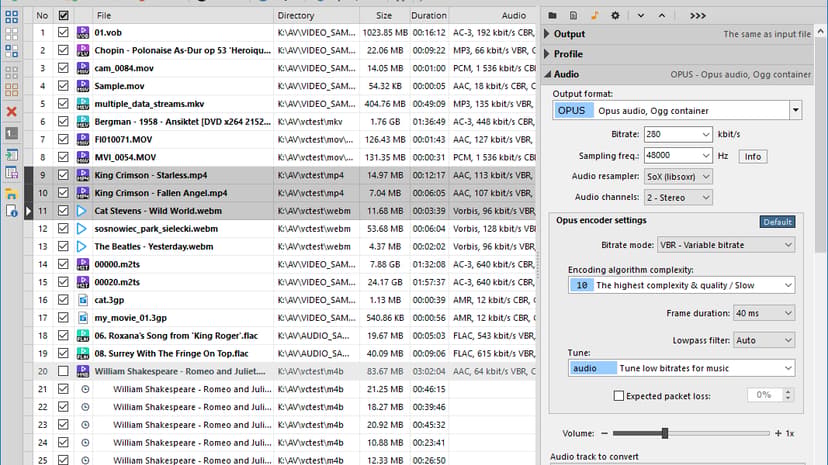The image size is (828, 465).
Task: Click the collapse all up chevron icon
Action: (x=662, y=15)
